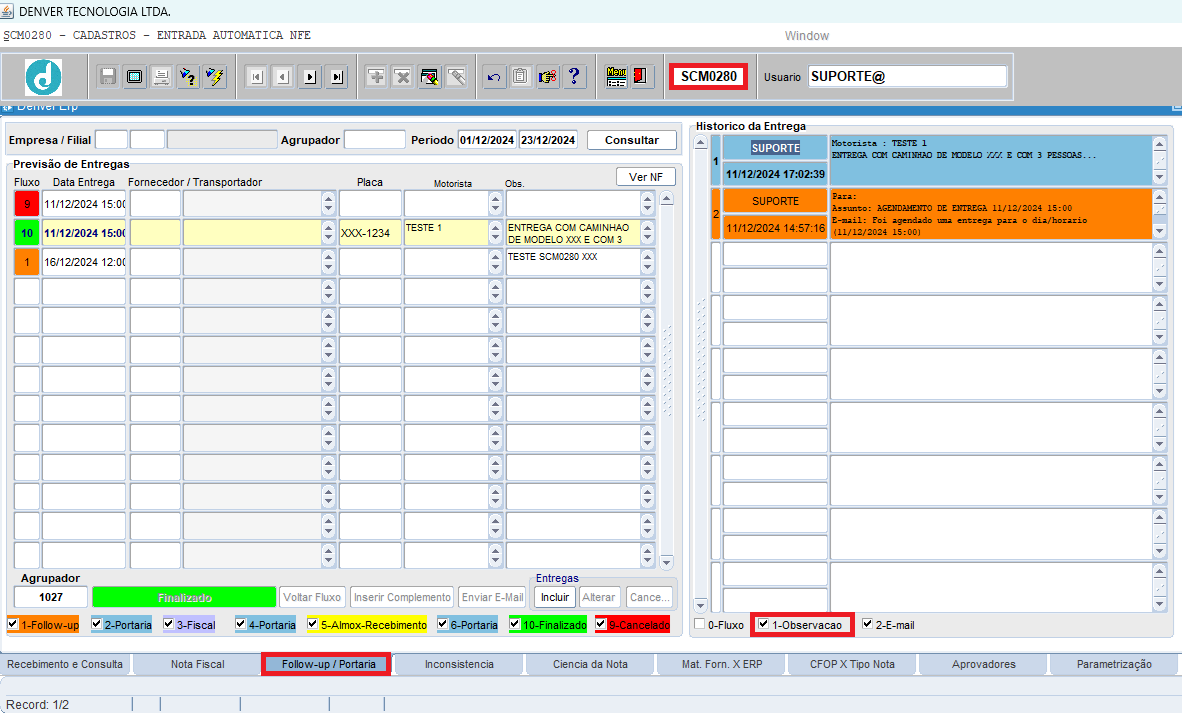Open the Ciencia da Nota tab
Screen dimensions: 1182x713
[x=590, y=664]
